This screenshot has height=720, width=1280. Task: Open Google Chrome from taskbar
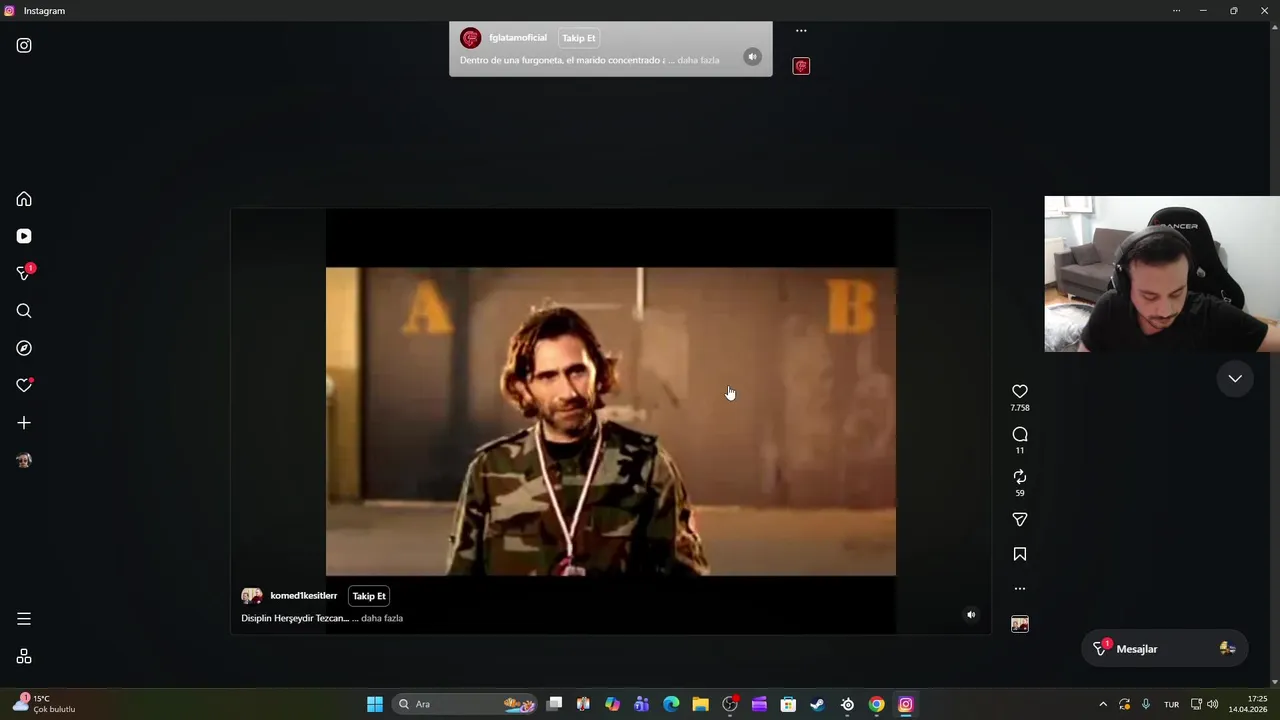(876, 704)
